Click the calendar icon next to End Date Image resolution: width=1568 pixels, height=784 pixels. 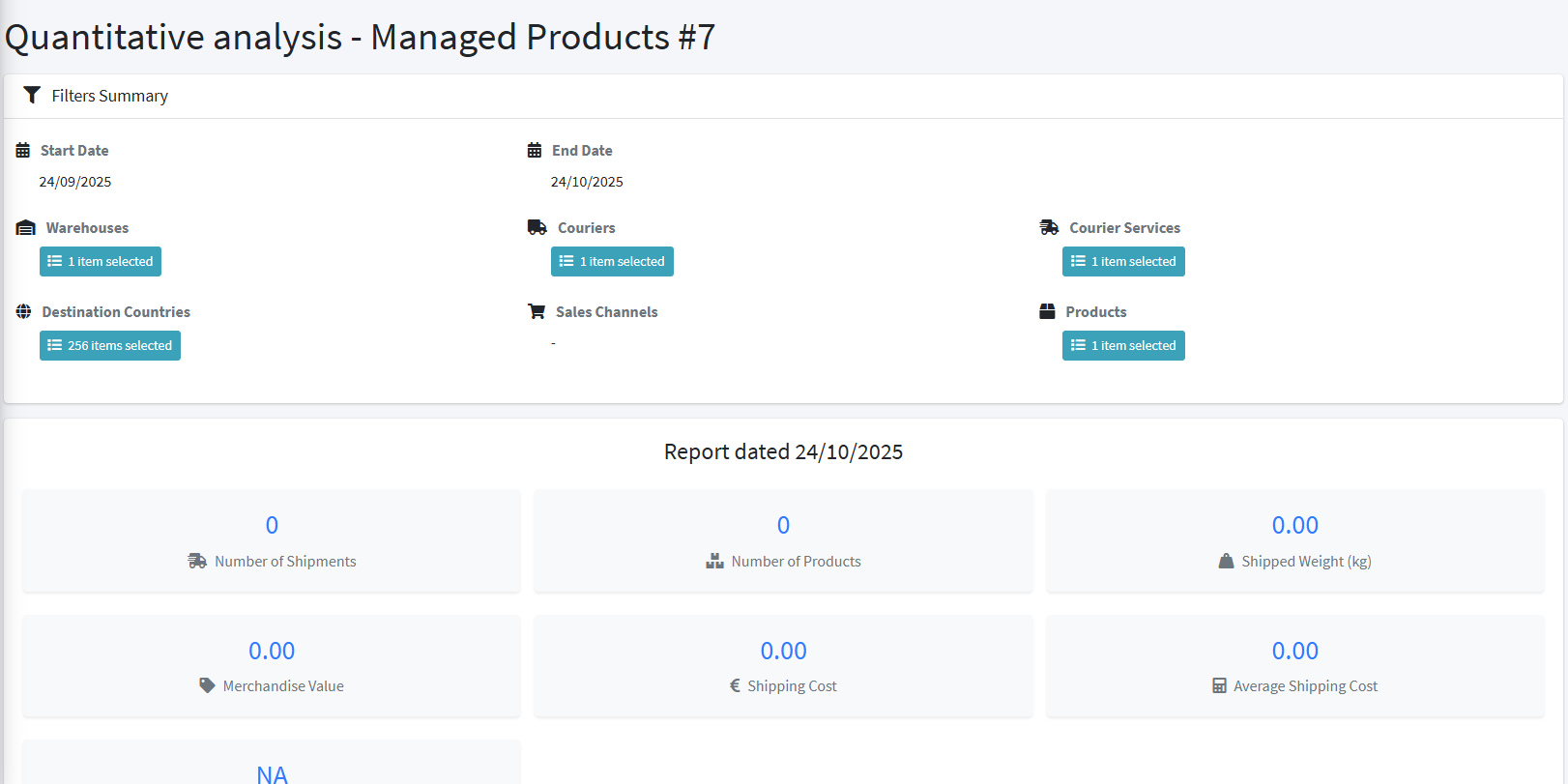(535, 151)
